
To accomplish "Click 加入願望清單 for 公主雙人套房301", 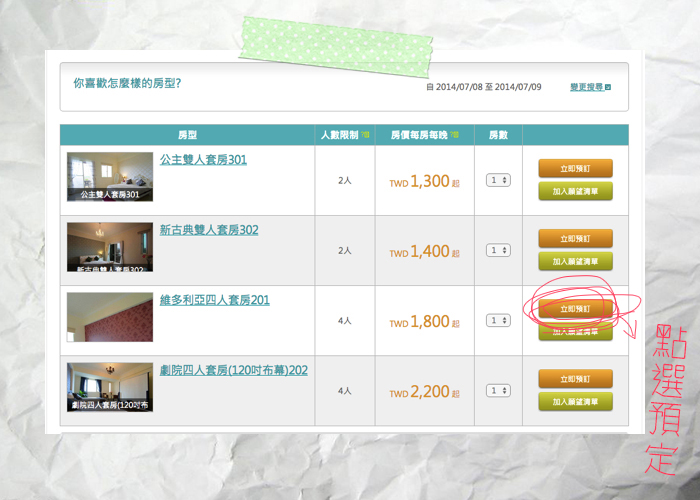I will (575, 191).
